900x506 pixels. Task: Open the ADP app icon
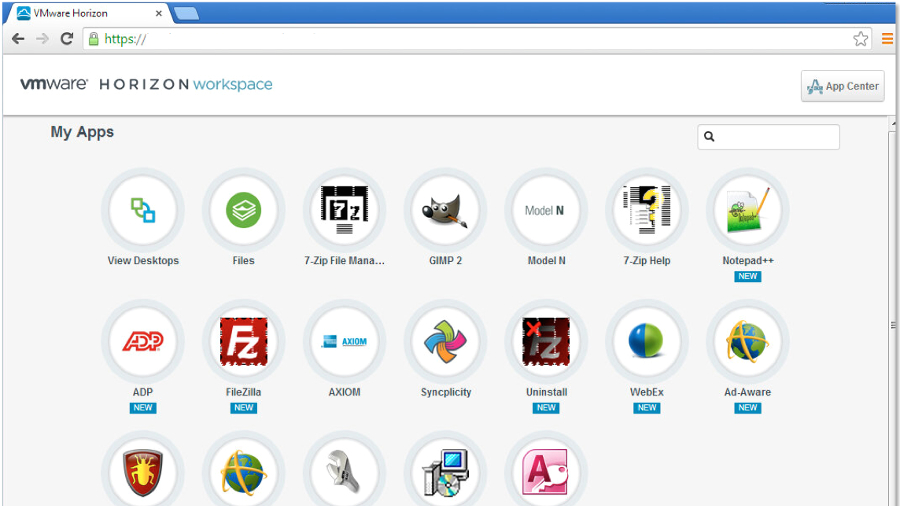143,342
